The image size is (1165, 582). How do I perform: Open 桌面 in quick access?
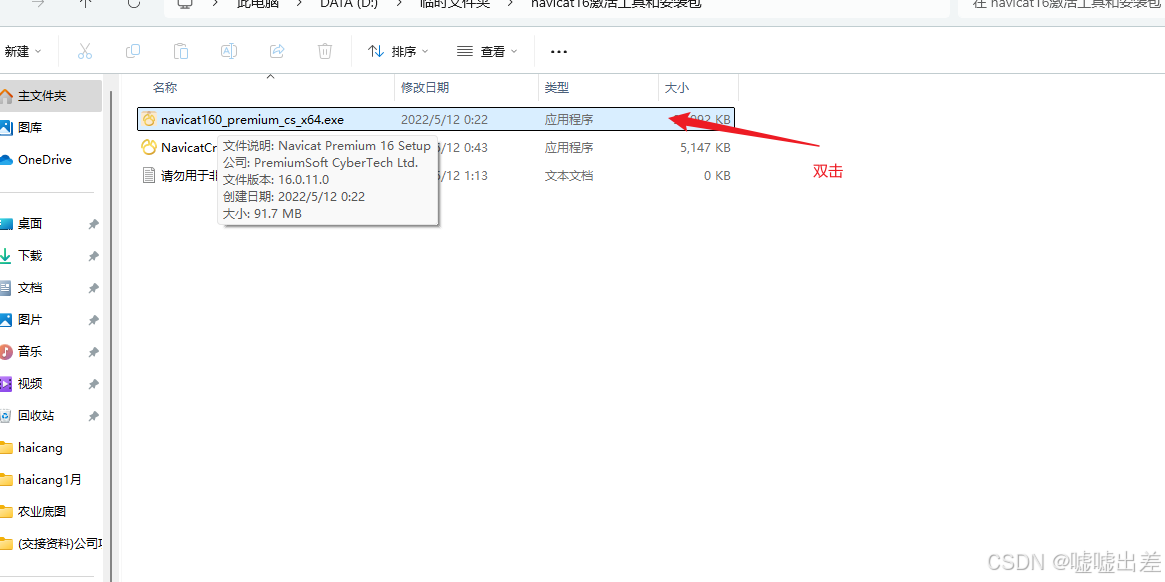30,224
